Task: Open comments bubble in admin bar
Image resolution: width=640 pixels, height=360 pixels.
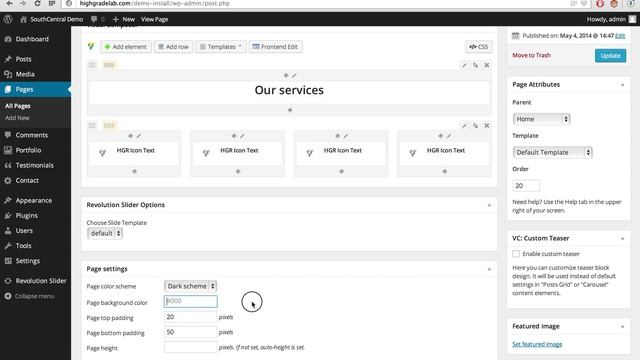Action: (x=97, y=19)
